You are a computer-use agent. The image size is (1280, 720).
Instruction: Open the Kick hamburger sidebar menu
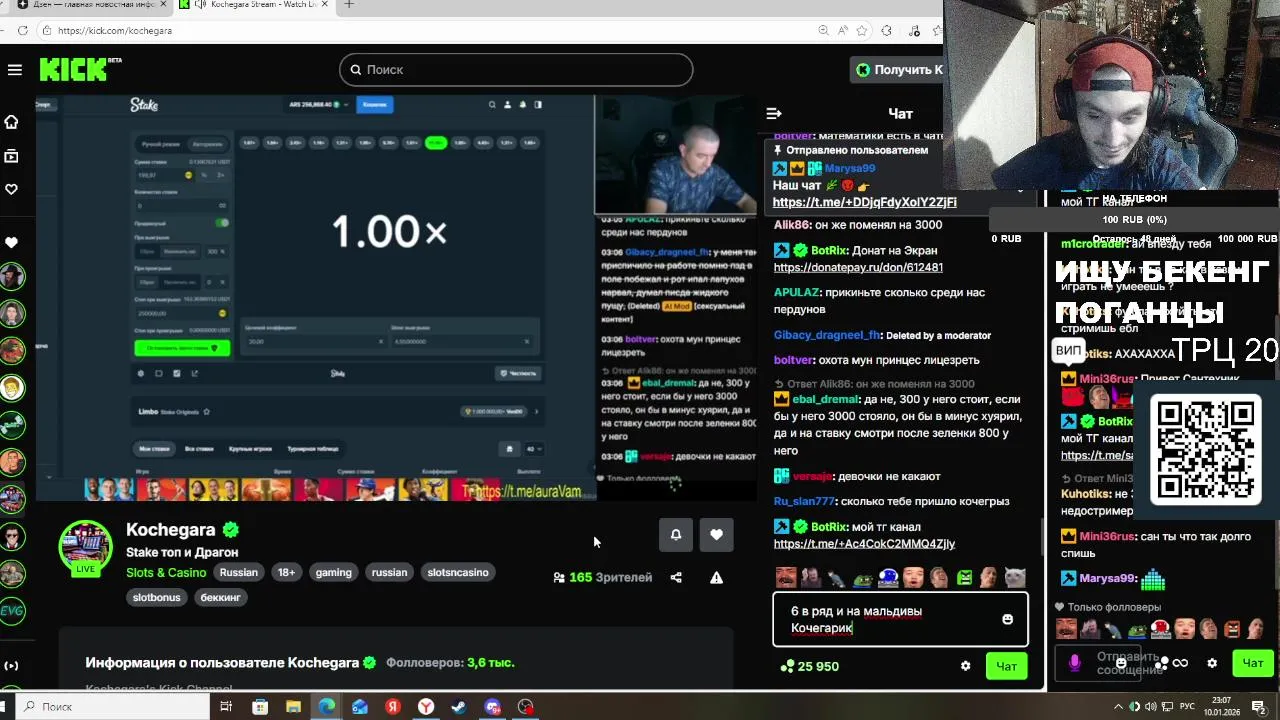pos(14,69)
